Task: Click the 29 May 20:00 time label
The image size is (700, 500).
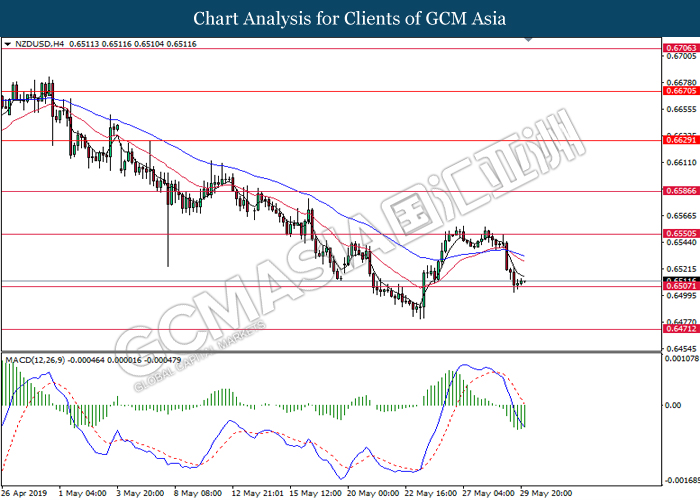Action: click(546, 493)
